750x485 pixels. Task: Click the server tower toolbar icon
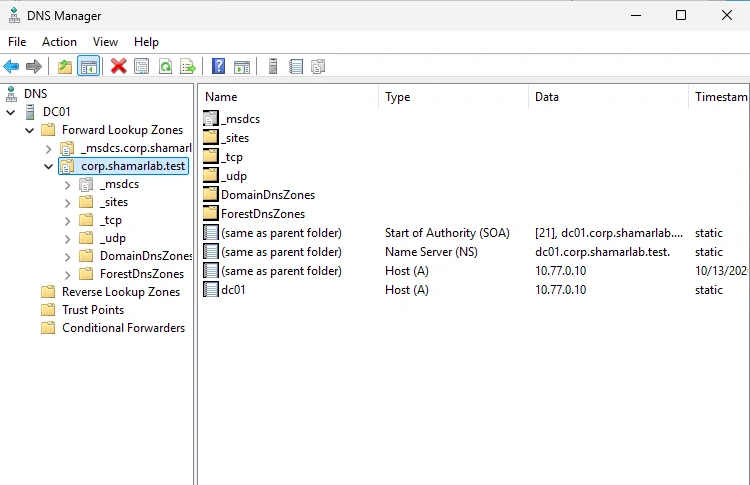pyautogui.click(x=273, y=66)
